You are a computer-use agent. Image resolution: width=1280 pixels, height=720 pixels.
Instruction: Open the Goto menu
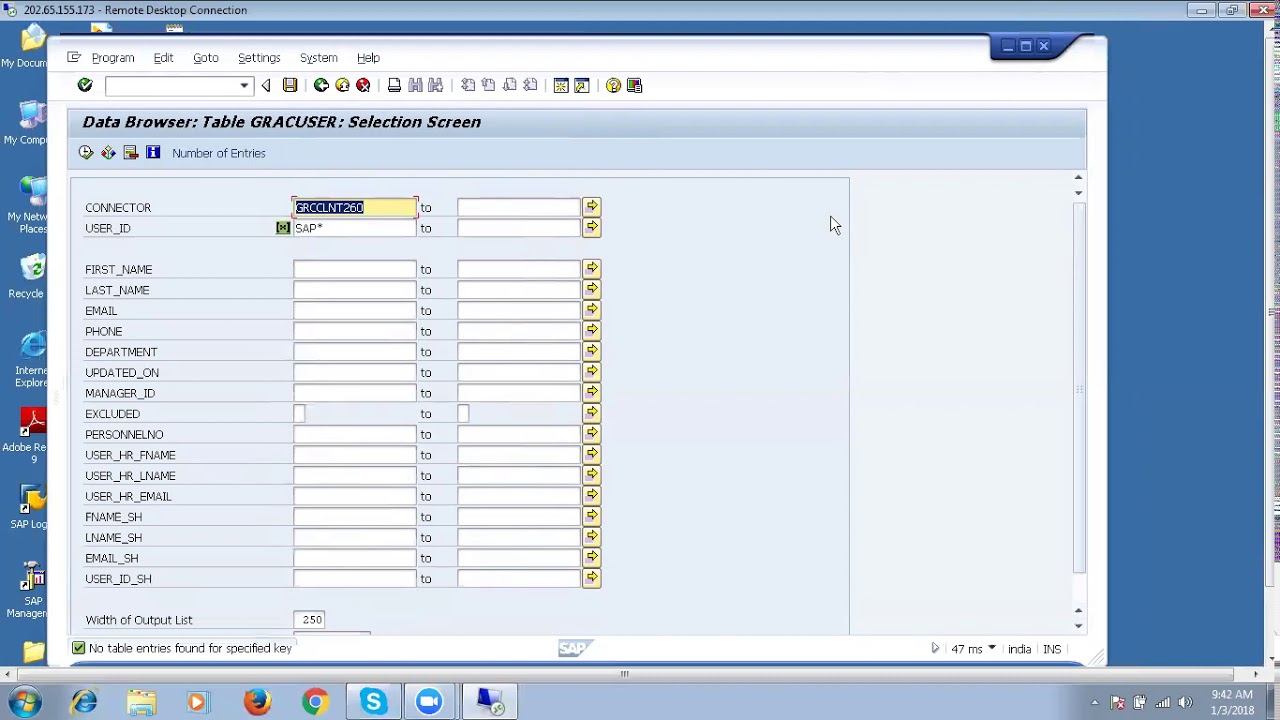[x=205, y=58]
